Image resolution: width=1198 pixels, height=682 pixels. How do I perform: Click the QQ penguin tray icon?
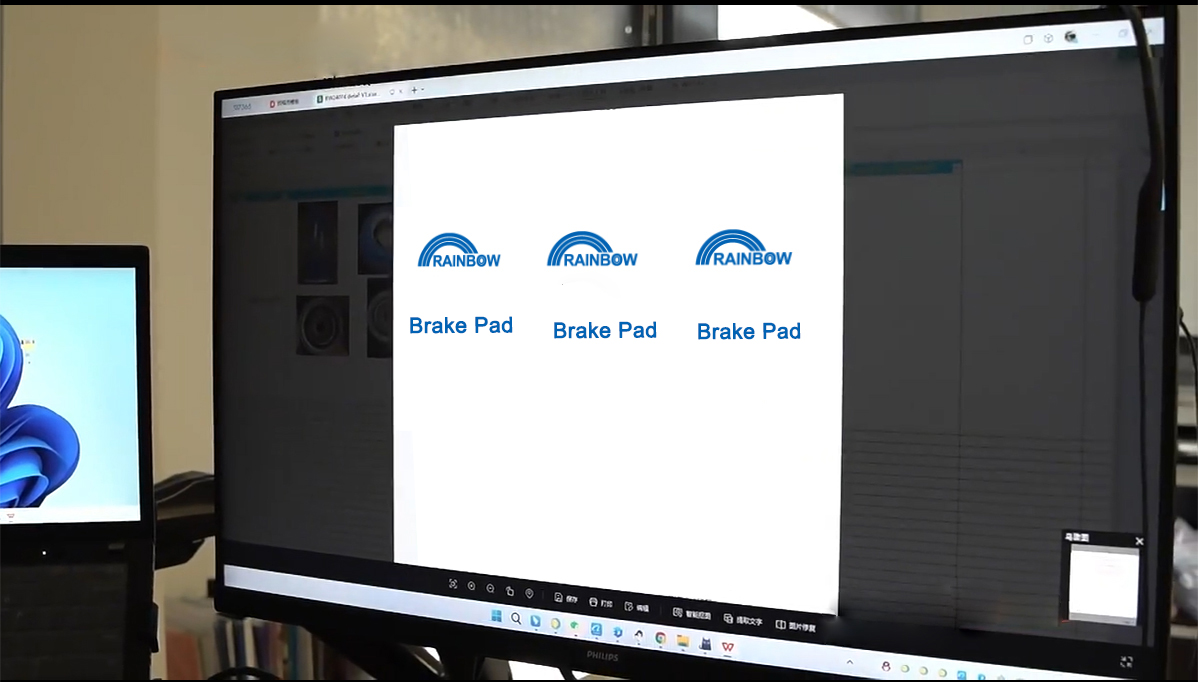click(886, 667)
